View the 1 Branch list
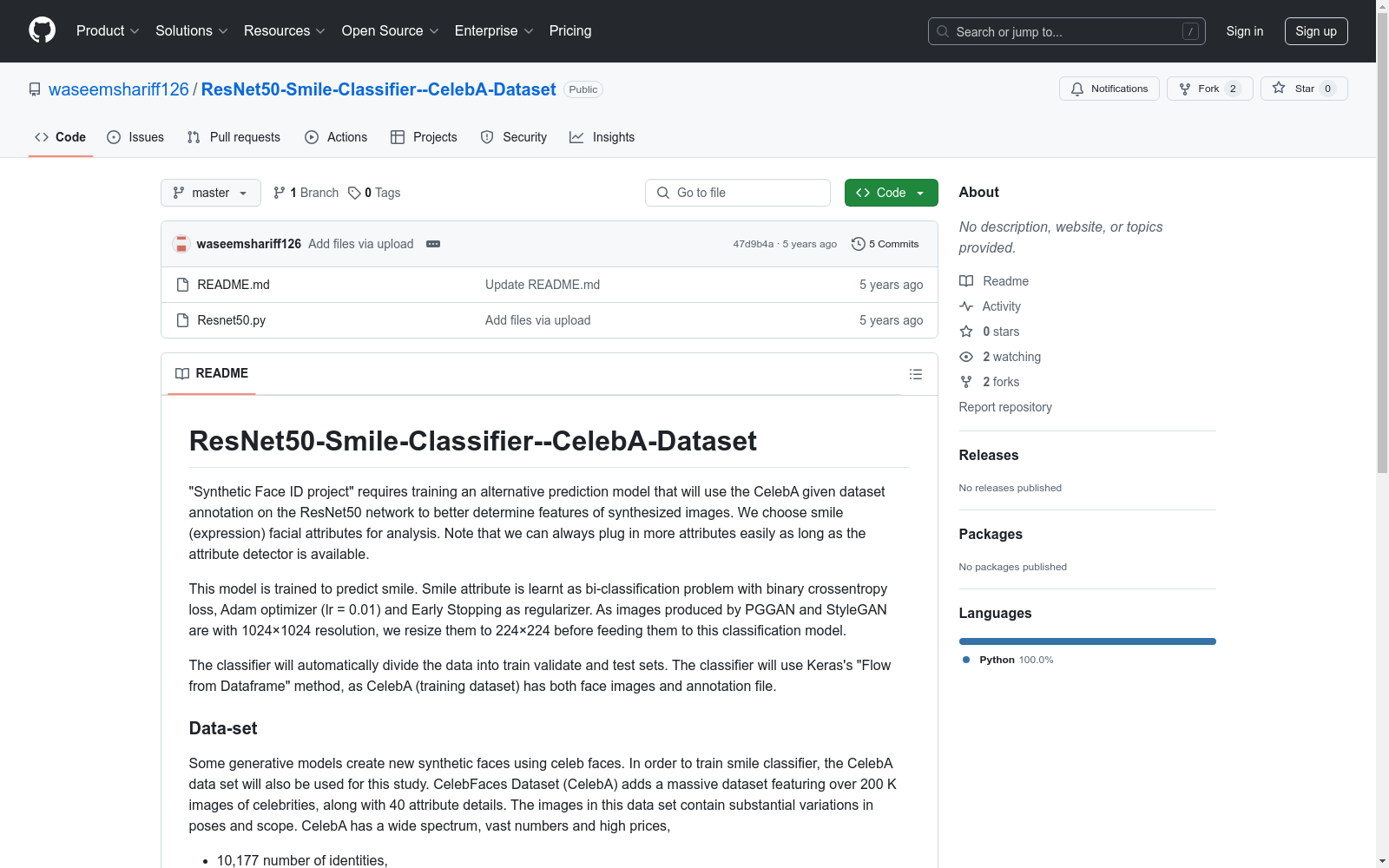Viewport: 1389px width, 868px height. [306, 193]
